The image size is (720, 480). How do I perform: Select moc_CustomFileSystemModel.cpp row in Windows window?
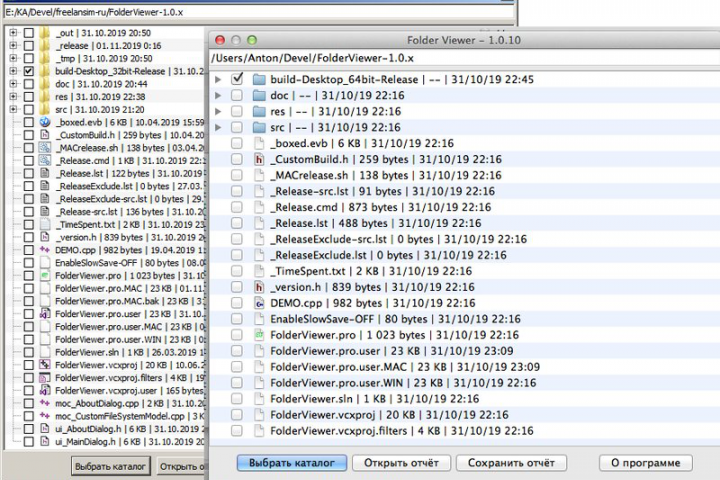click(x=106, y=416)
